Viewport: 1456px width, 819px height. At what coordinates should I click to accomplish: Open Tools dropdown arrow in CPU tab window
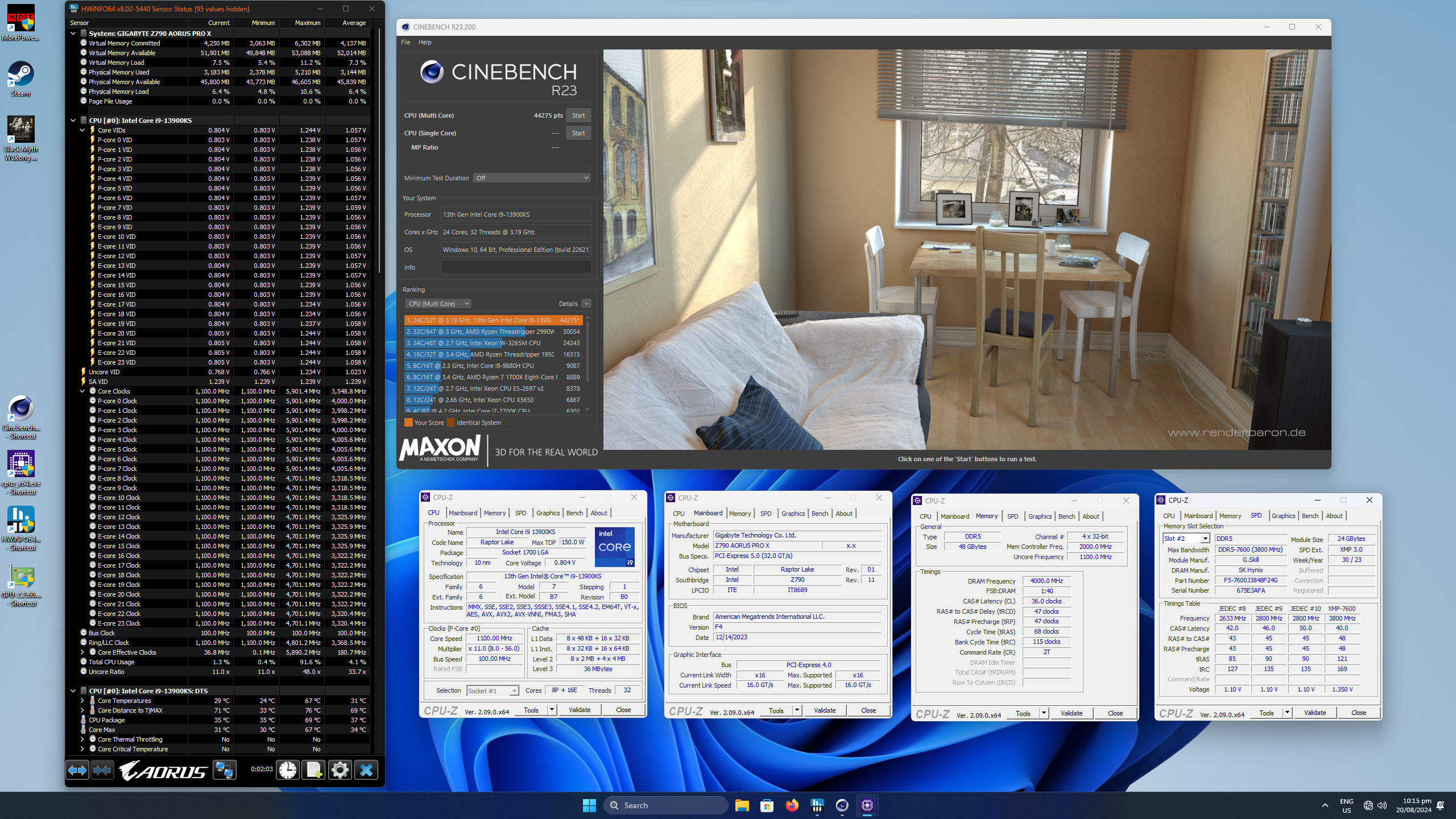click(551, 710)
